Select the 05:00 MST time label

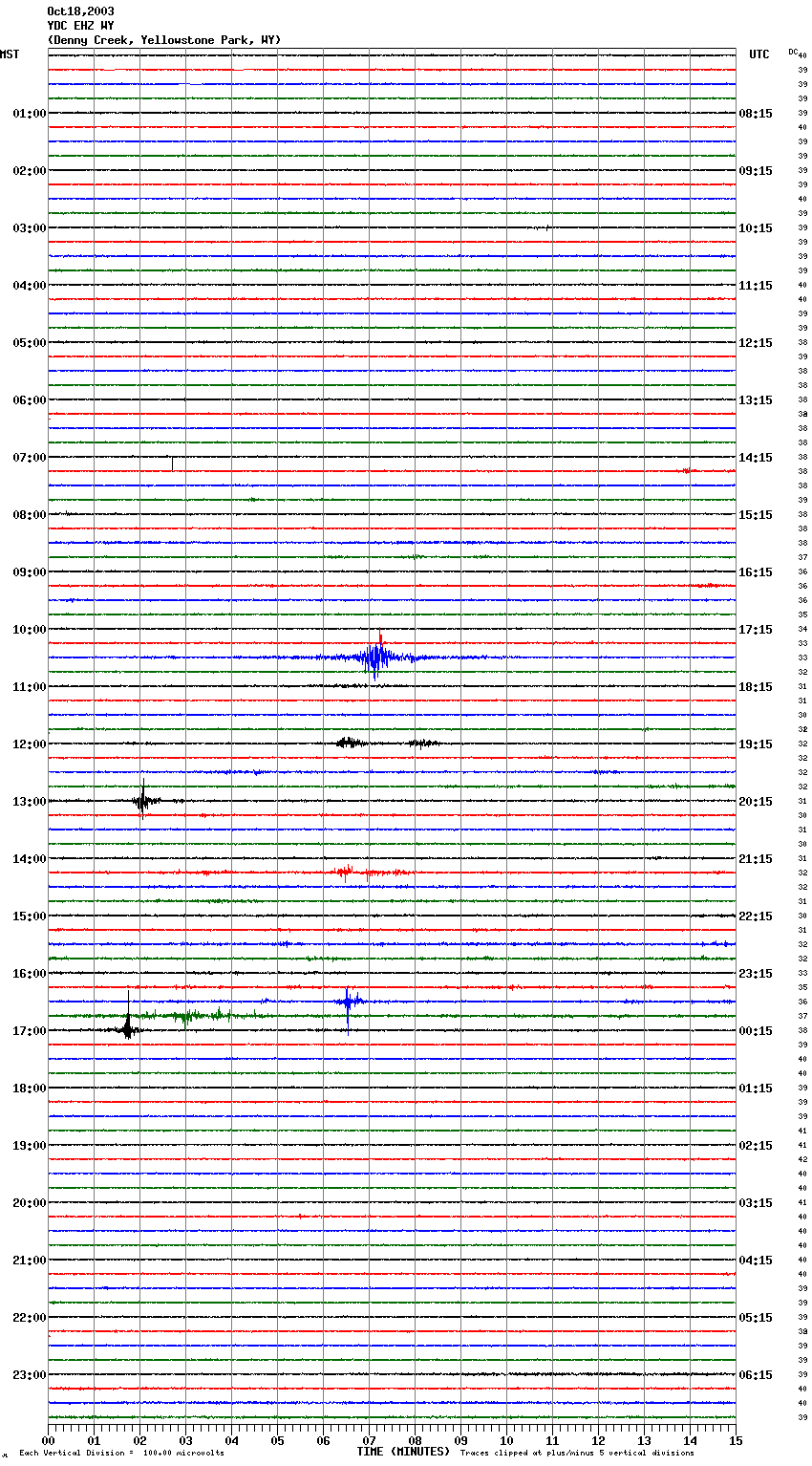point(30,343)
